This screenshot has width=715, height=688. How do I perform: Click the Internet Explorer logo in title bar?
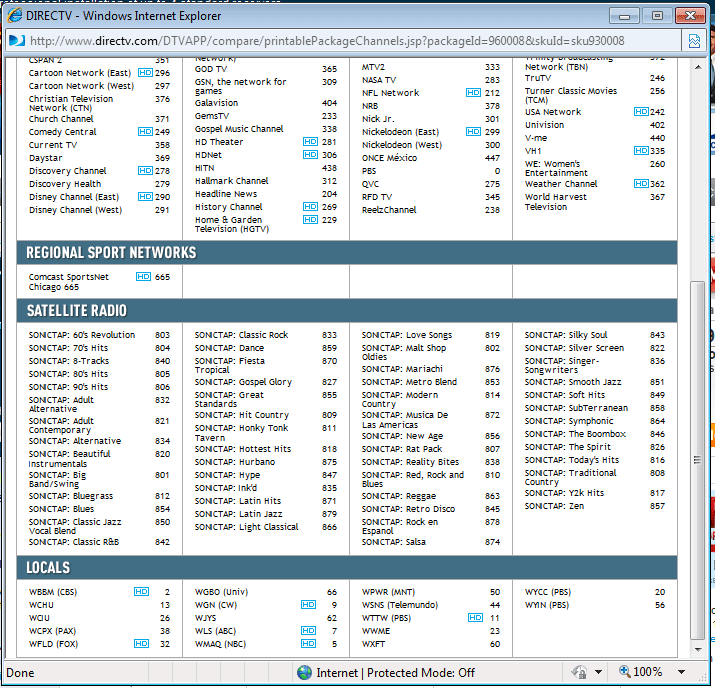(x=15, y=16)
